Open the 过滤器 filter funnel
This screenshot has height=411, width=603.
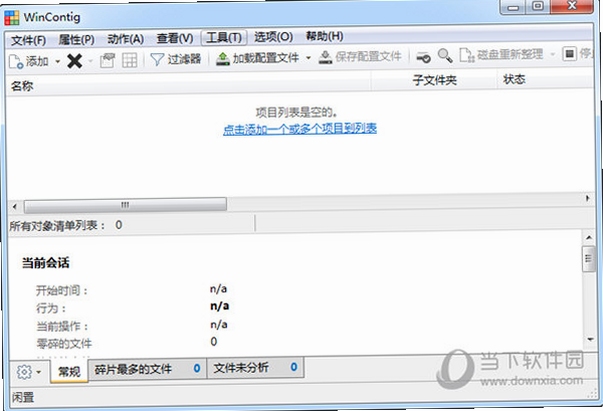pos(175,59)
